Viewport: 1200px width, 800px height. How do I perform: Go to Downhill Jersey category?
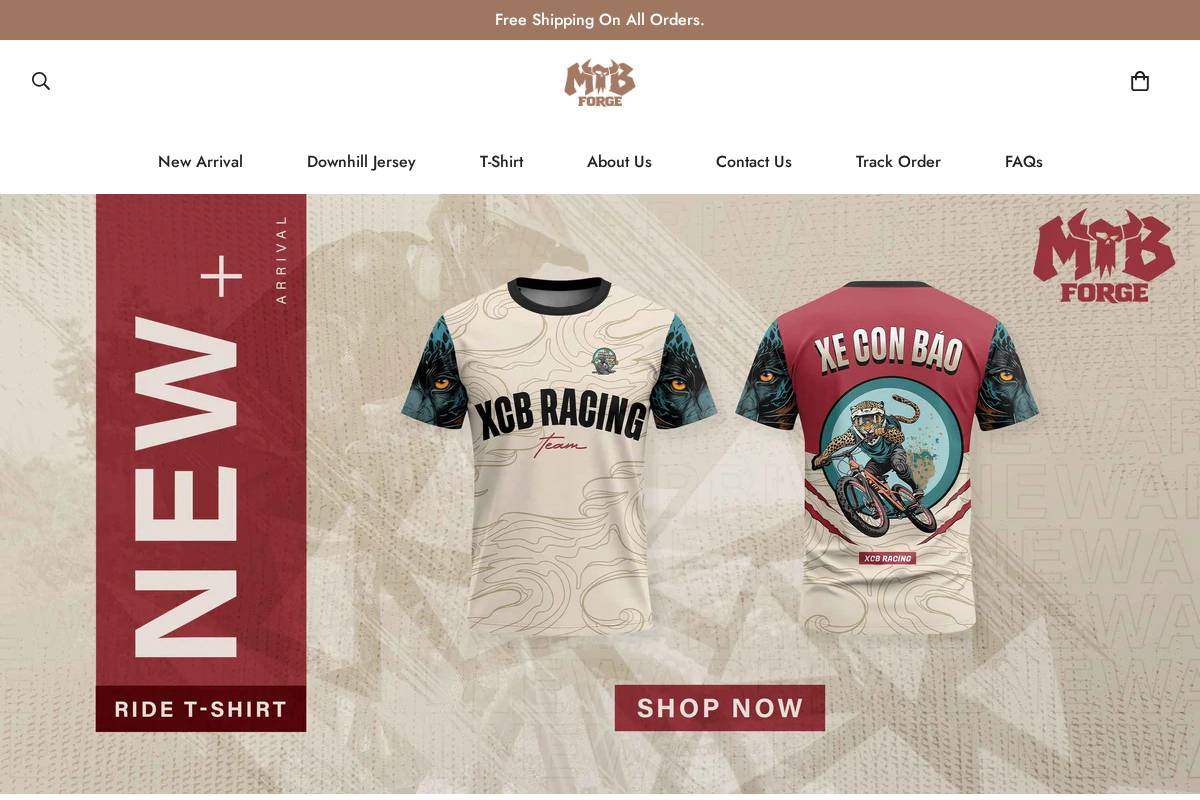click(361, 162)
